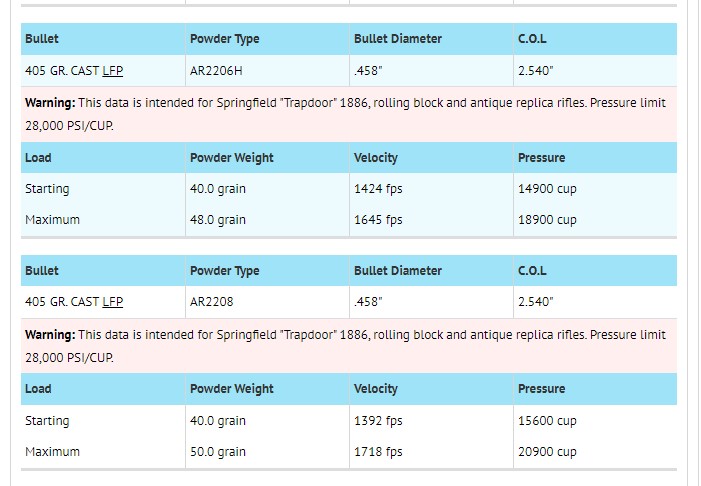Click the LFP abbreviation in AR2208 table
The height and width of the screenshot is (486, 701).
(113, 302)
